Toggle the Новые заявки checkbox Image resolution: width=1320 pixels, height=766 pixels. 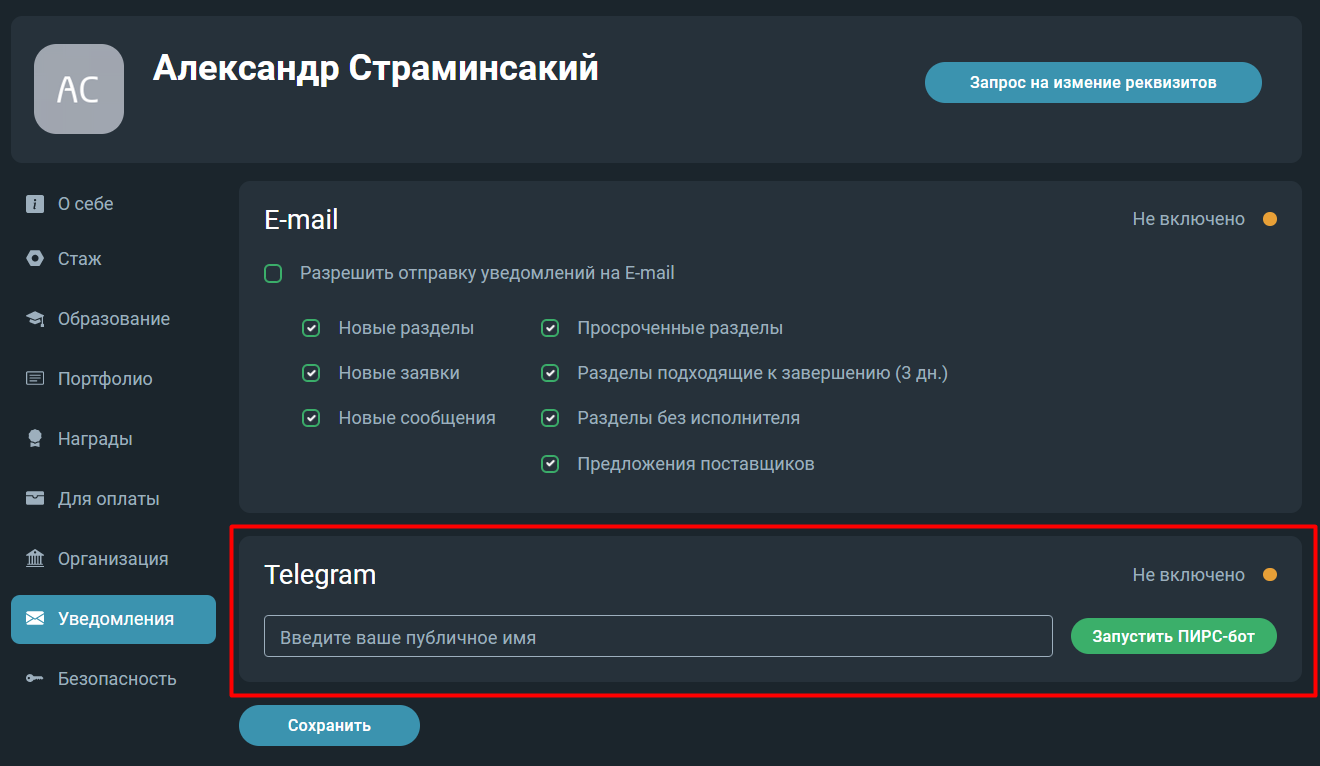311,373
